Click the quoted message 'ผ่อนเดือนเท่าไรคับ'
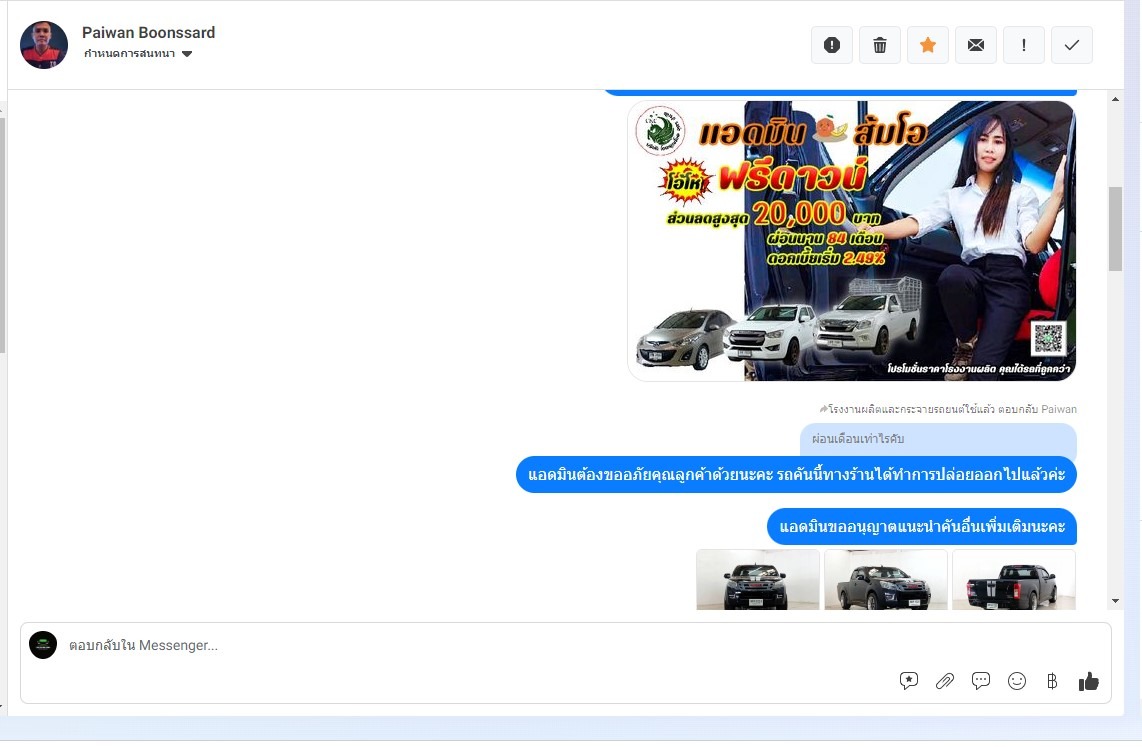1142x747 pixels. click(x=938, y=439)
